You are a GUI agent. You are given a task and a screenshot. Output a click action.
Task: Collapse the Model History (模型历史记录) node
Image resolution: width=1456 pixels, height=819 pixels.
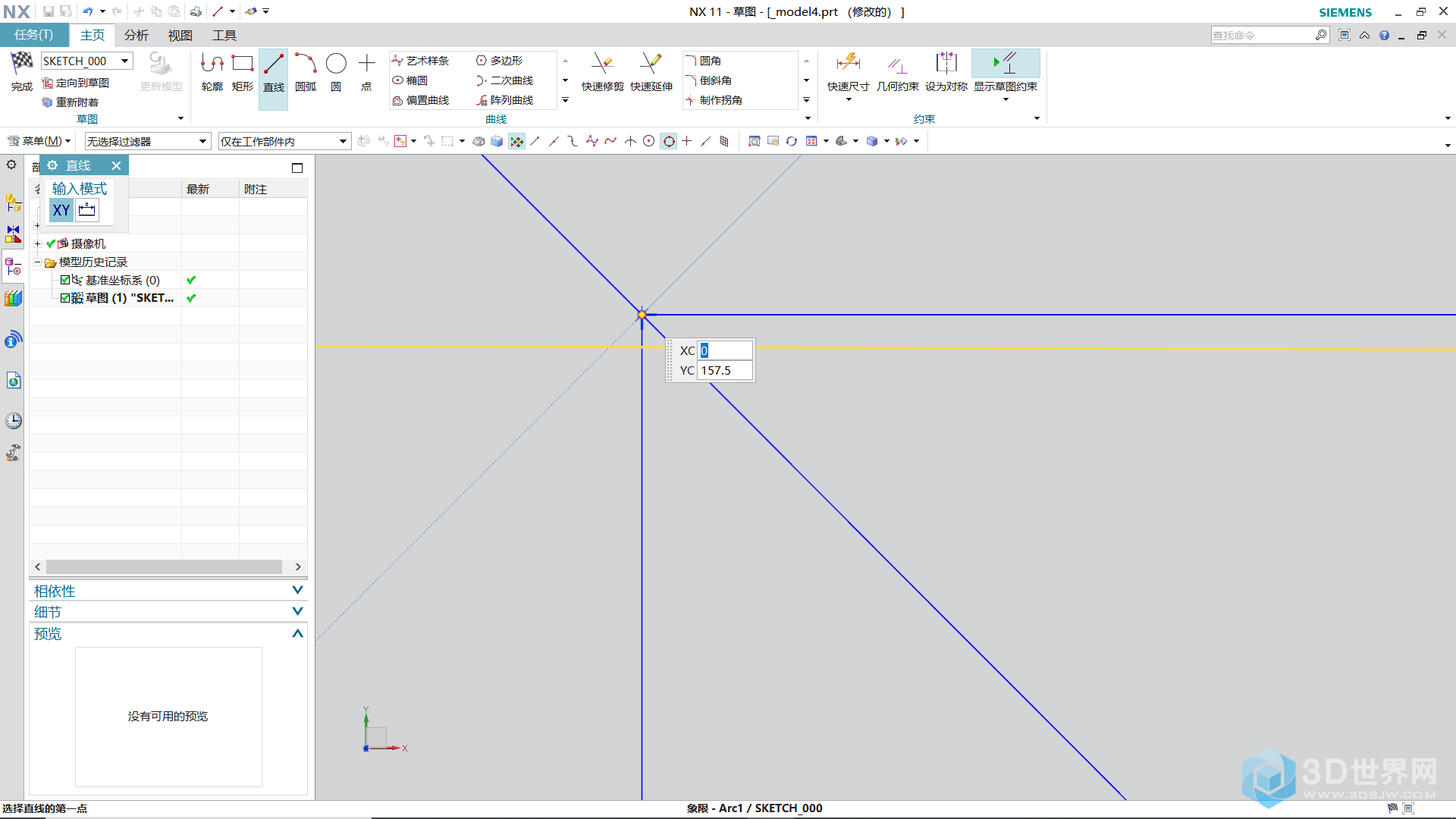tap(37, 262)
